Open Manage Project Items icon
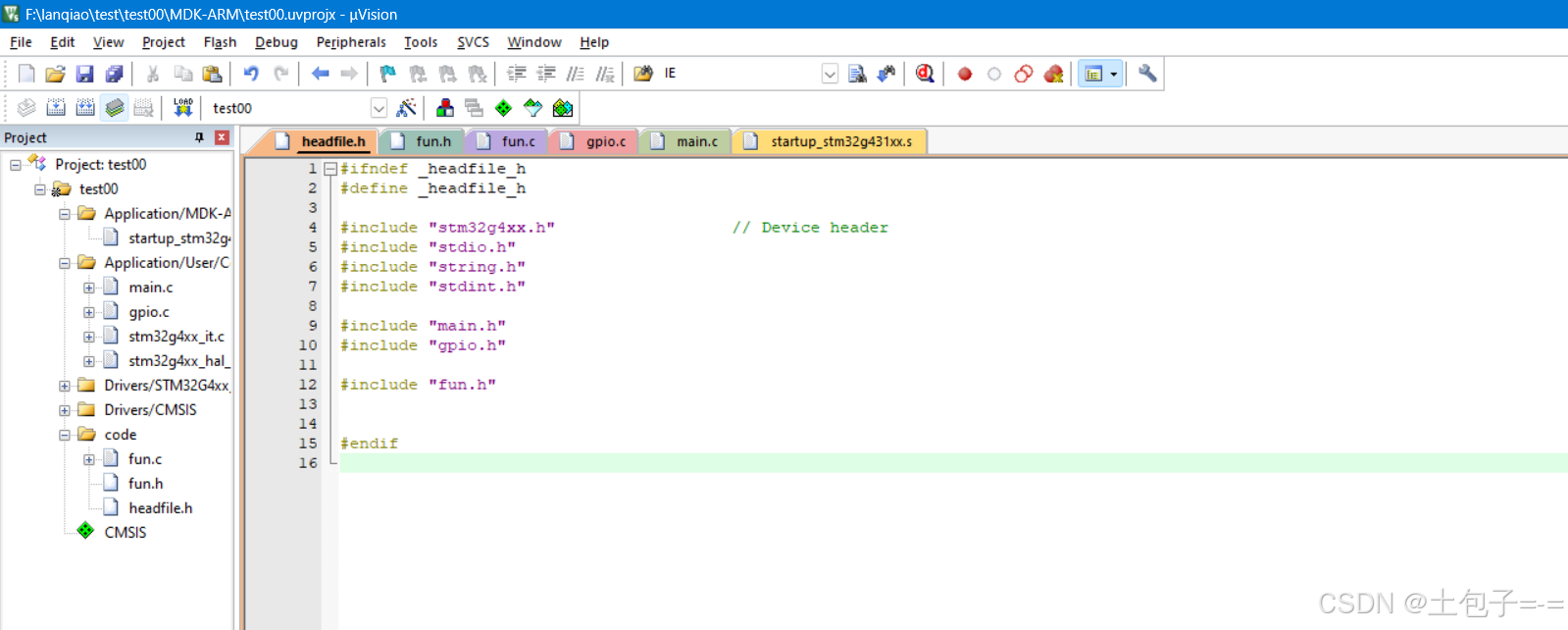The height and width of the screenshot is (630, 1568). point(445,108)
